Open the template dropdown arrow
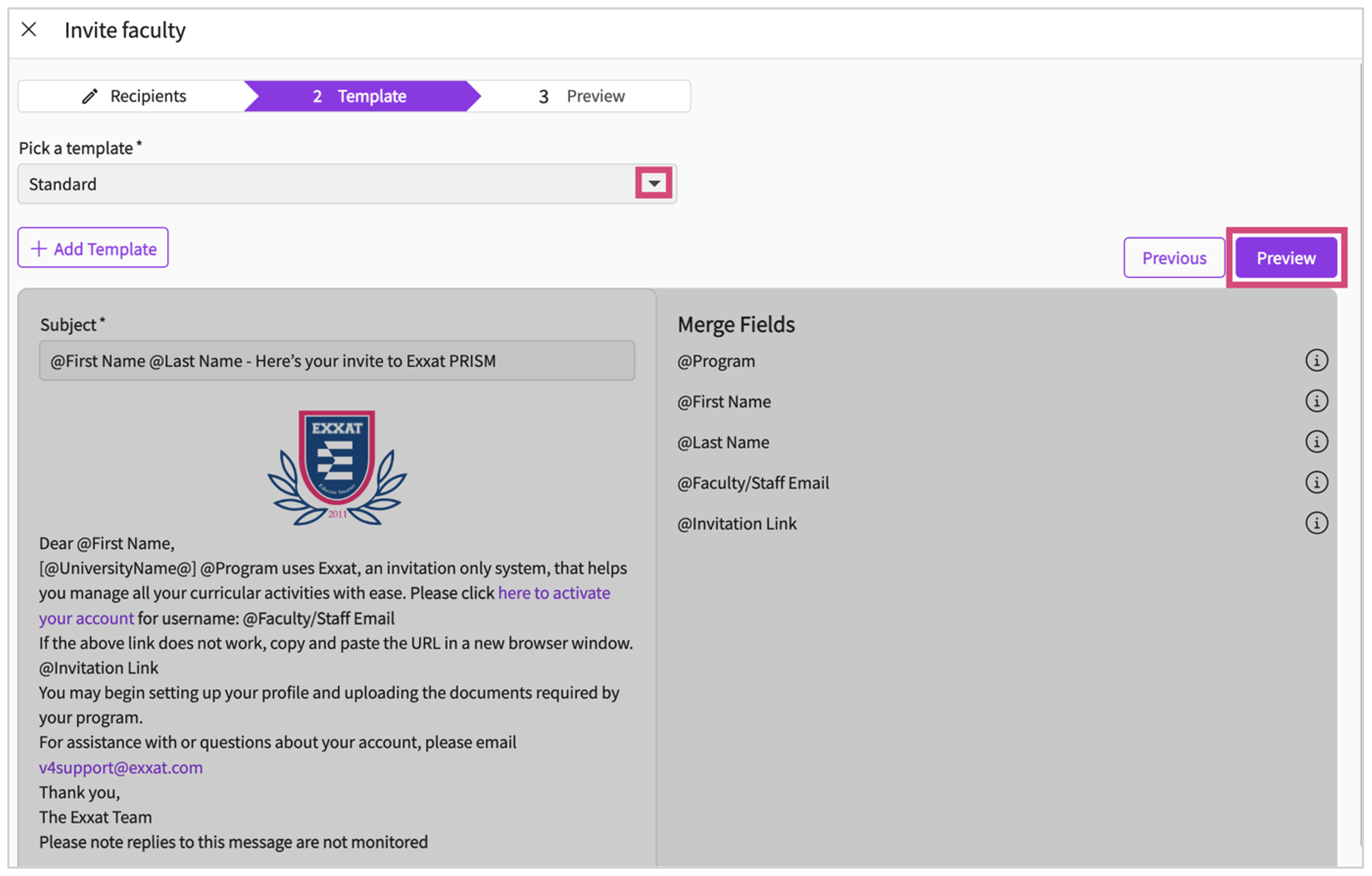Viewport: 1372px width, 876px height. [653, 184]
